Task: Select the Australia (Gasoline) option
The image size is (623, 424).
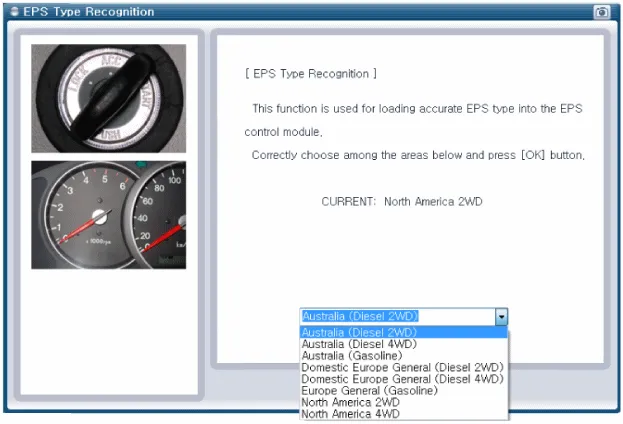Action: point(352,355)
